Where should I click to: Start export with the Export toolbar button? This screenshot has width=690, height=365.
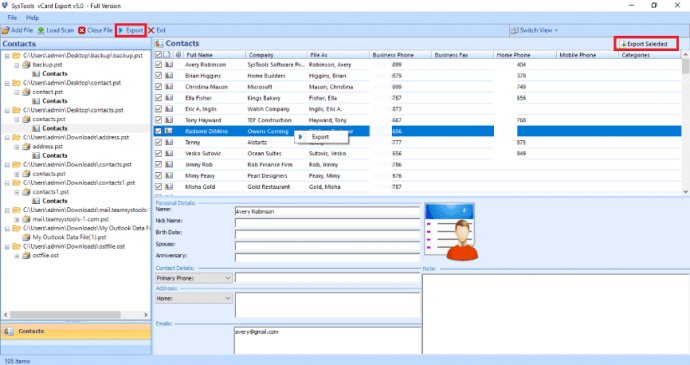click(131, 30)
